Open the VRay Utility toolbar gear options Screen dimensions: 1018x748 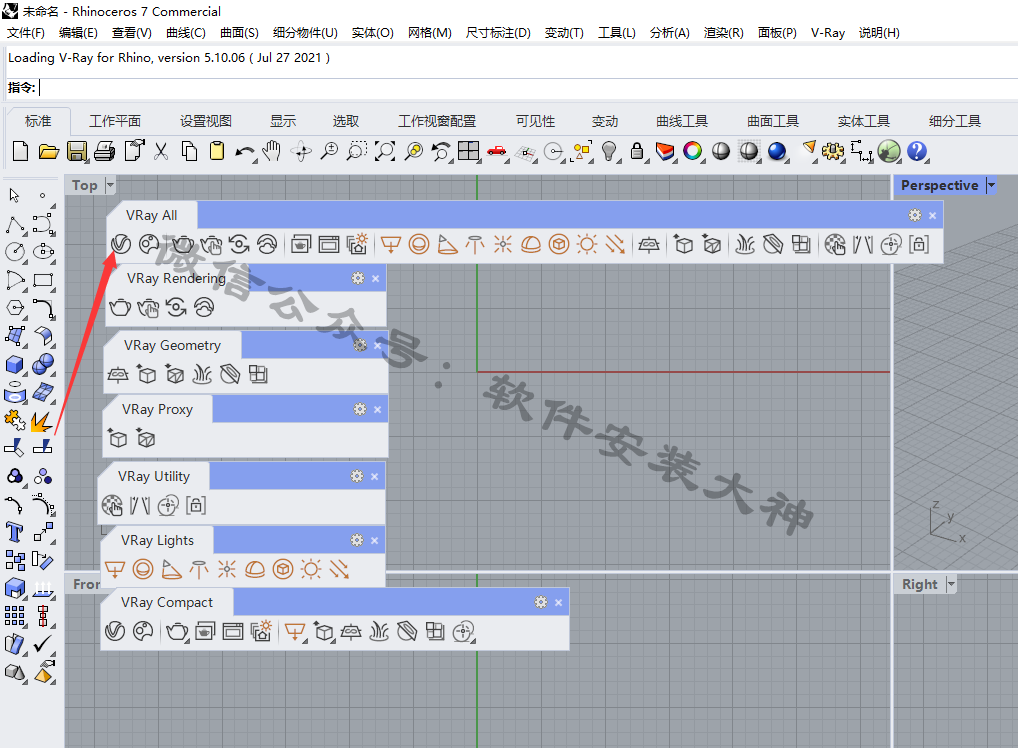point(357,476)
